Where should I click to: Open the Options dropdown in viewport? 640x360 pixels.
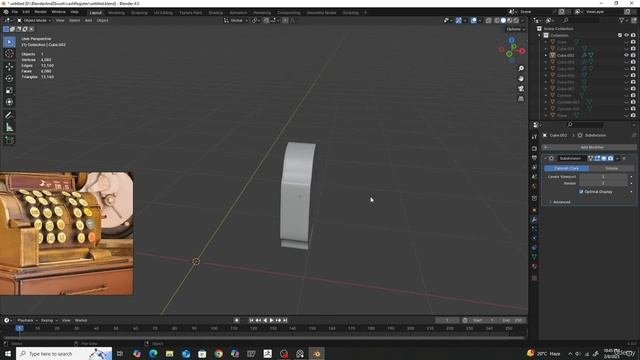pos(515,29)
